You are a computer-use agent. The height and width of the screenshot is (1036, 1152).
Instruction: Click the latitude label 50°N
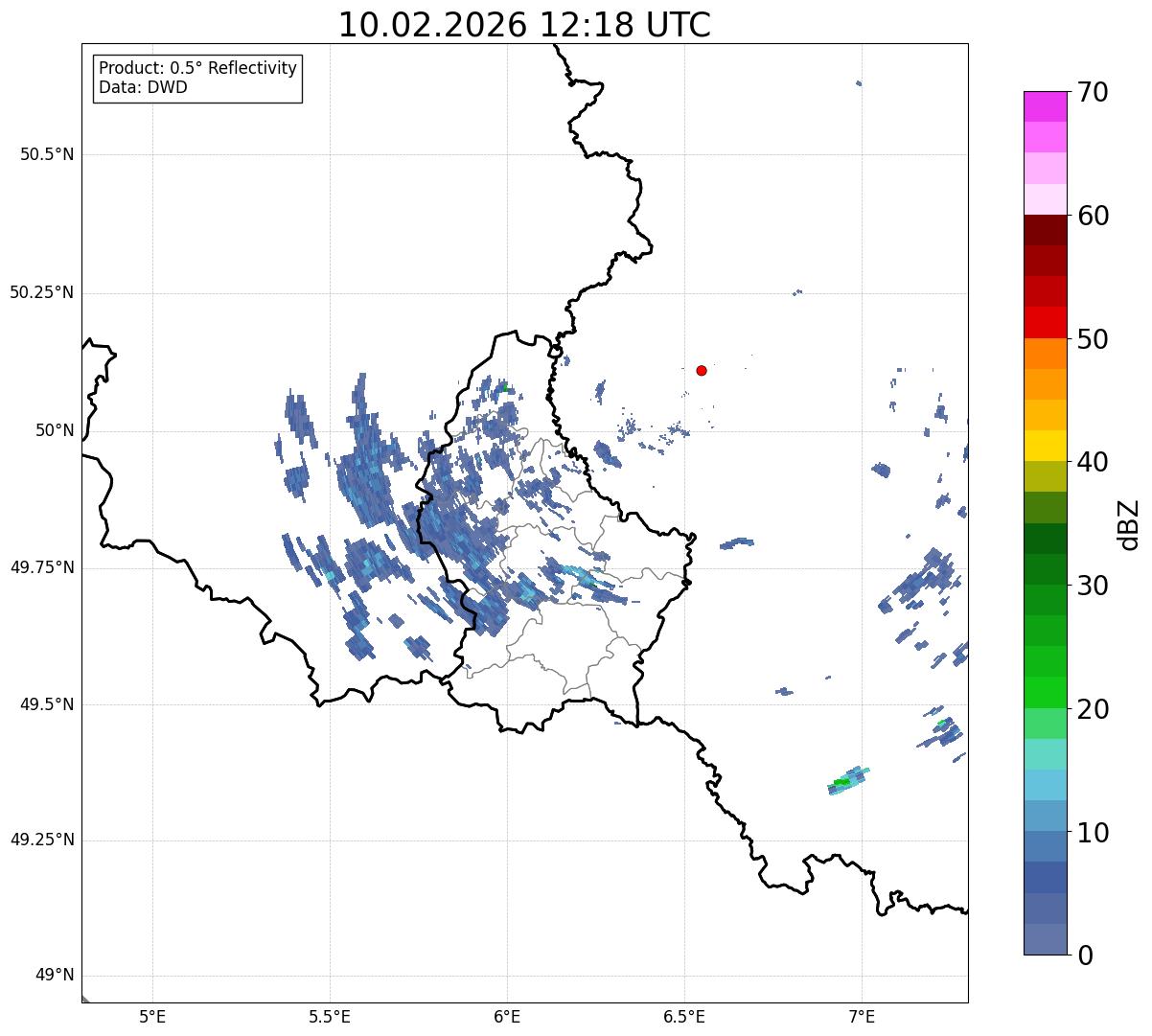click(x=55, y=430)
